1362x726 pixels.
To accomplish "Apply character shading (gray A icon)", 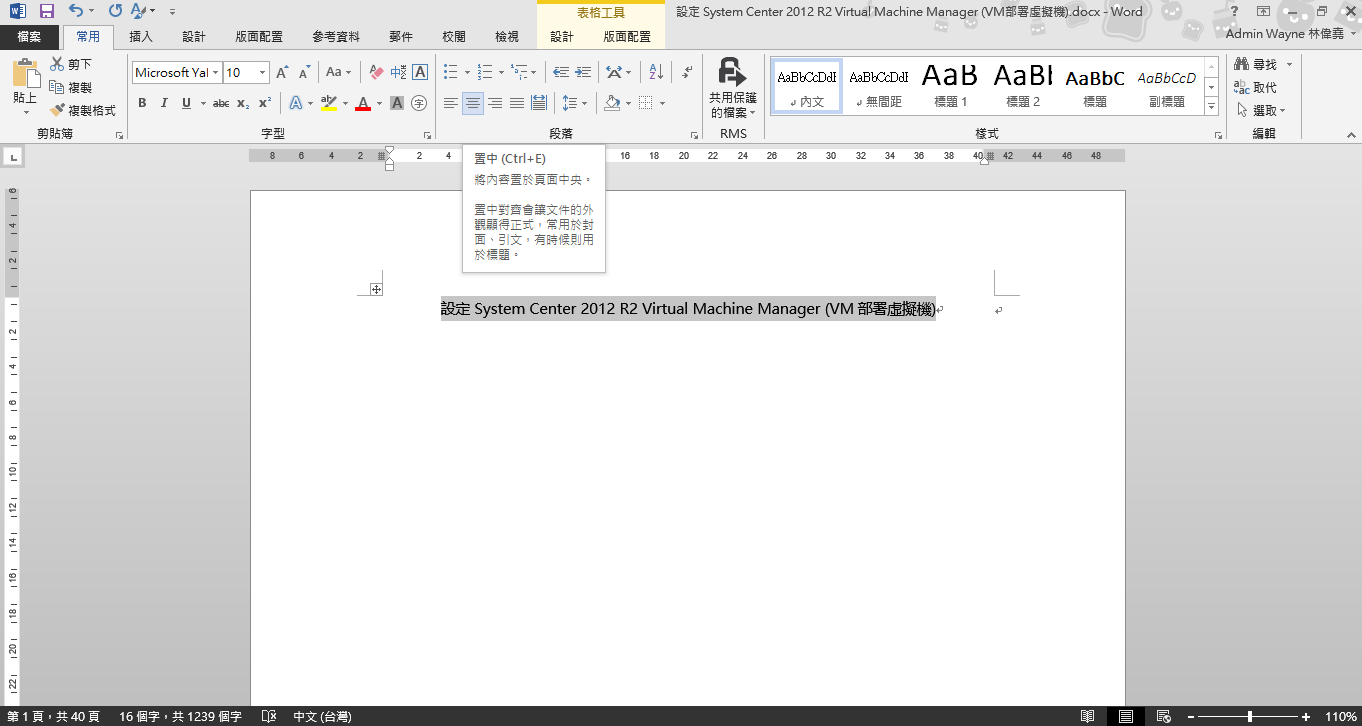I will [397, 103].
